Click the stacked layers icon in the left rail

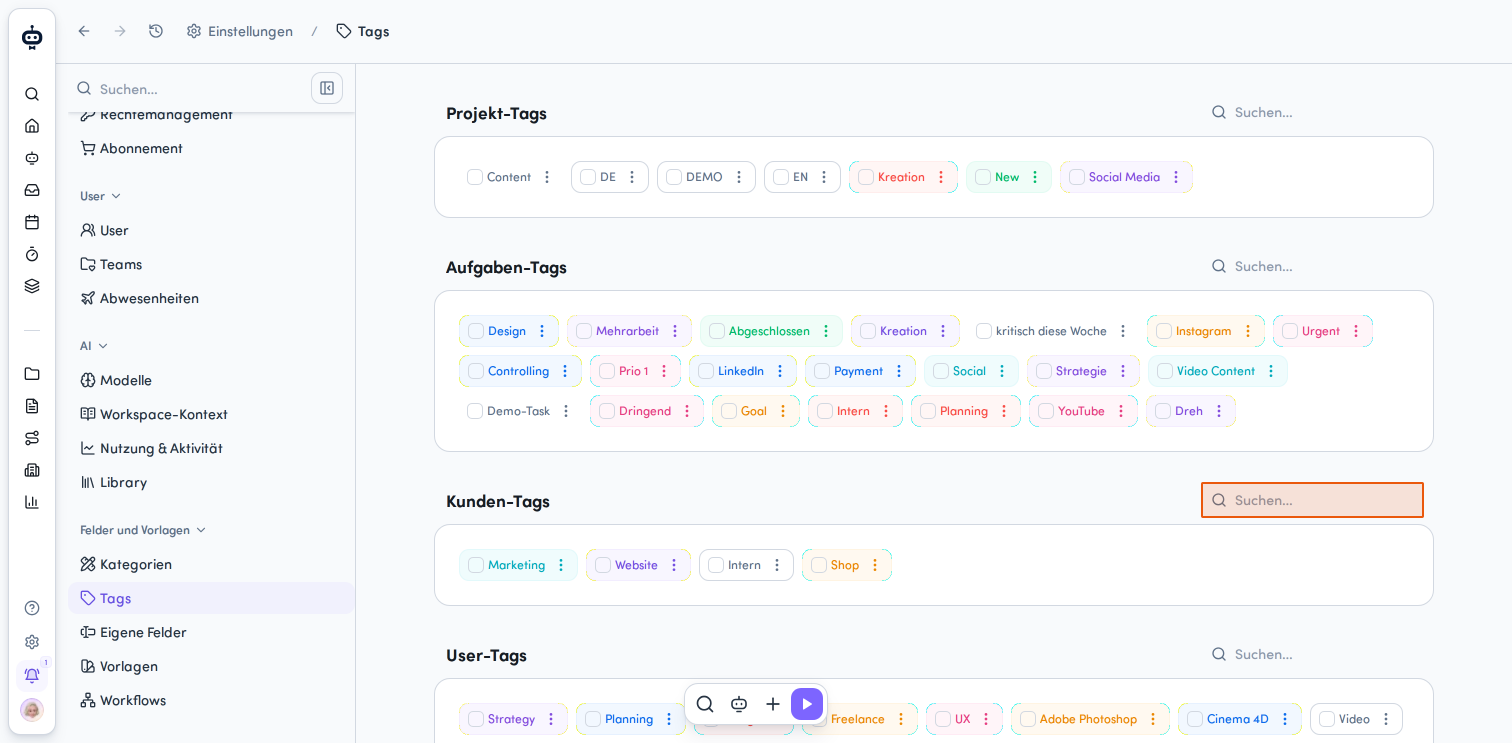[x=32, y=286]
